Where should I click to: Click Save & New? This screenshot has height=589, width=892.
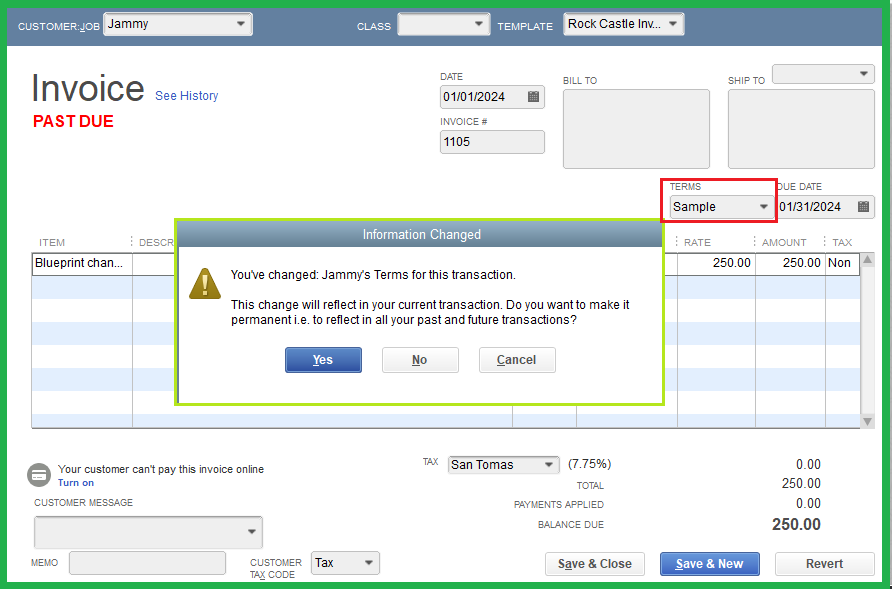709,563
